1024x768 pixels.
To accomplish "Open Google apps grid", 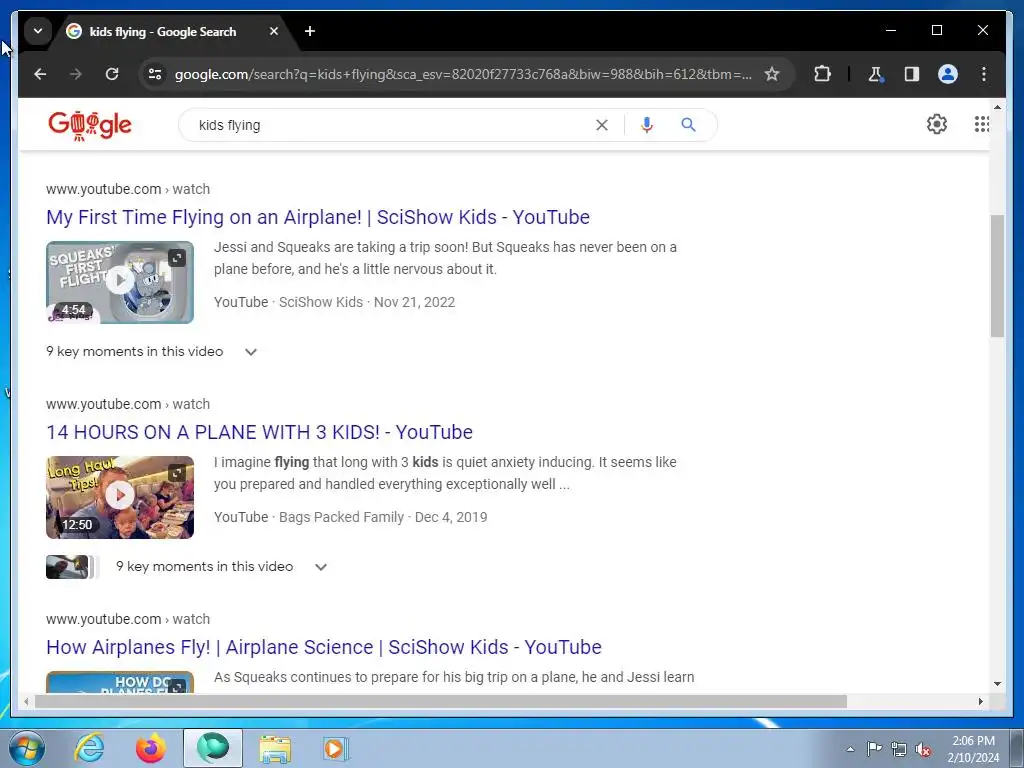I will tap(982, 124).
